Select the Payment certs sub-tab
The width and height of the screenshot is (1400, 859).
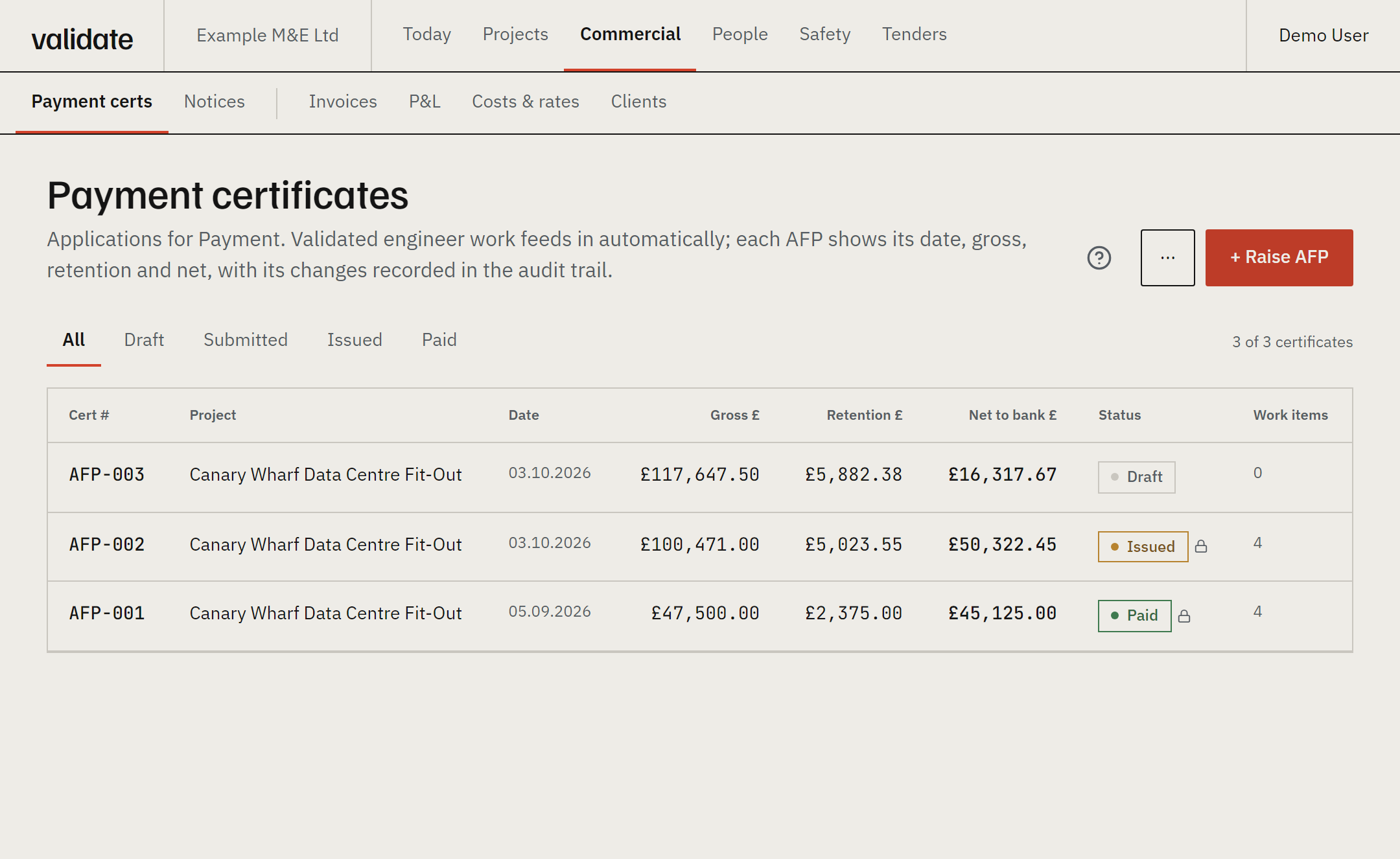pyautogui.click(x=91, y=102)
